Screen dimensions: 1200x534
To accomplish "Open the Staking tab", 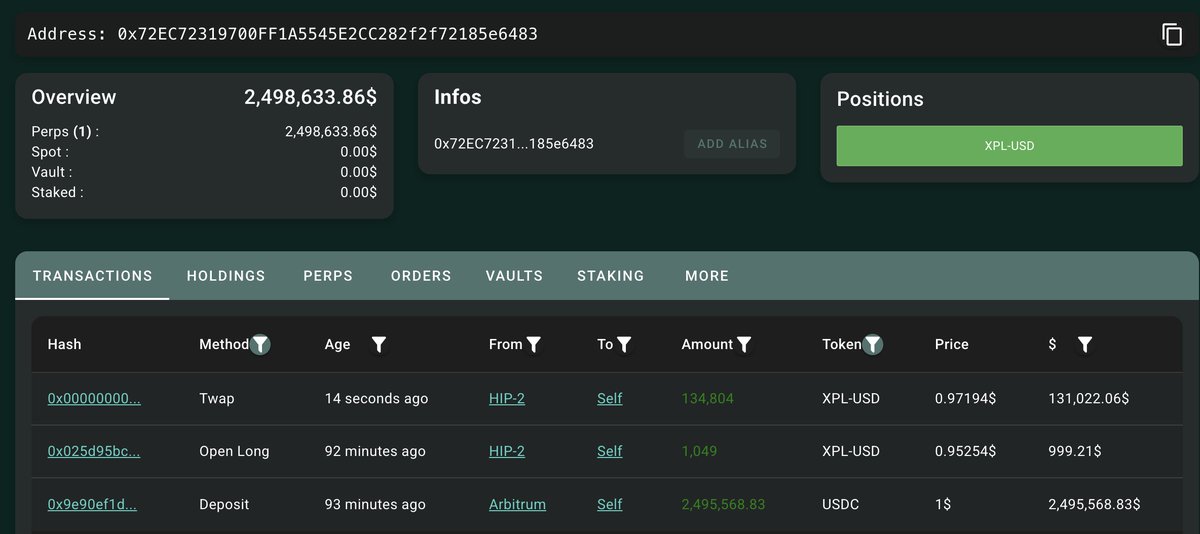I will (611, 276).
